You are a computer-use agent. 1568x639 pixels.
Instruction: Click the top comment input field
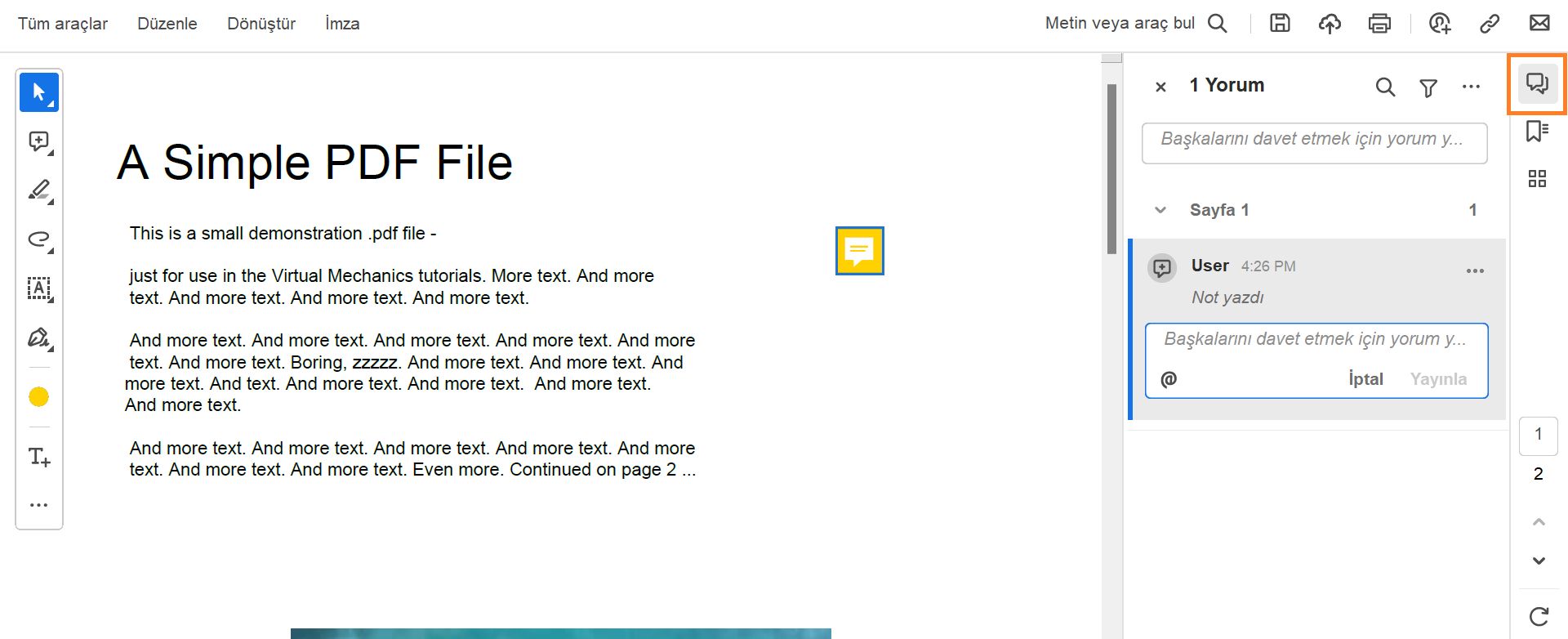(x=1314, y=143)
